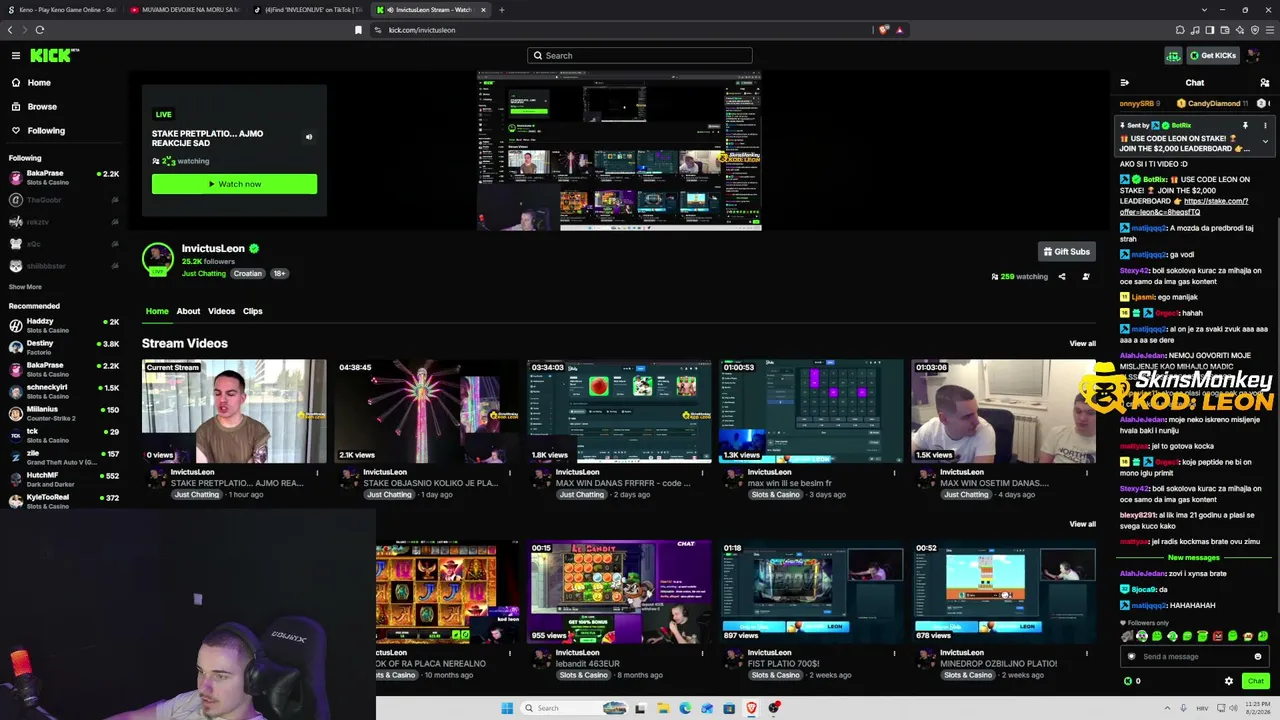Screen dimensions: 1280x720
Task: Open the browser VPN shield icon
Action: point(1255,30)
